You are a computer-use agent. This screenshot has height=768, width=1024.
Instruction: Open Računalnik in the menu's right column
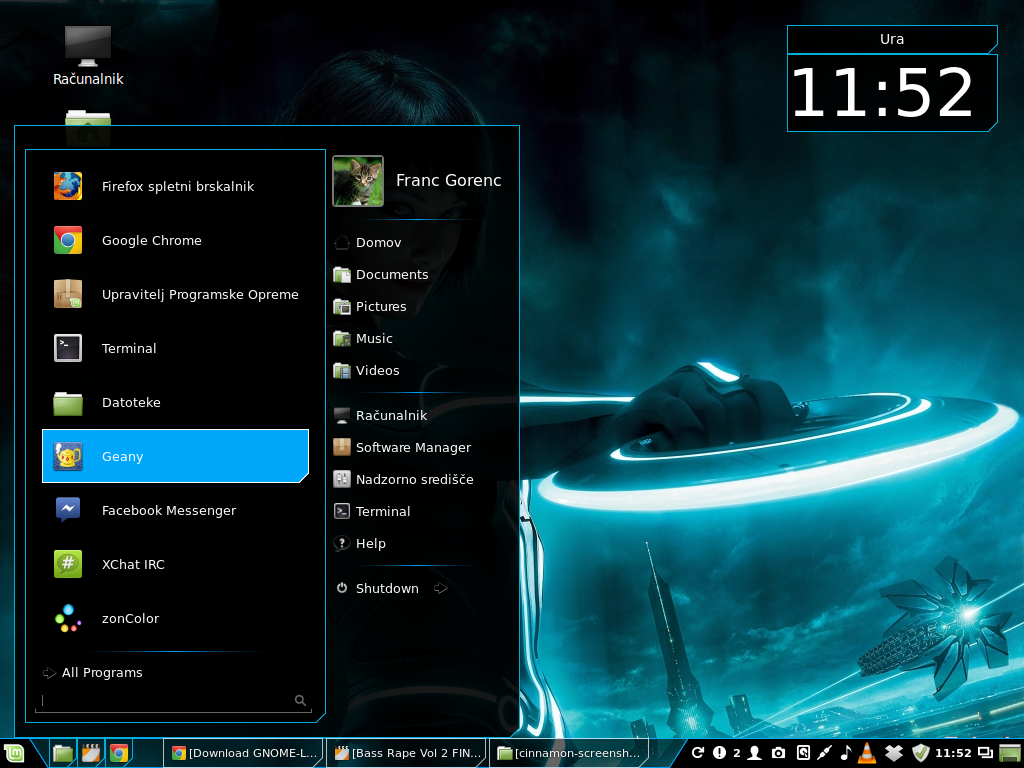[x=380, y=415]
